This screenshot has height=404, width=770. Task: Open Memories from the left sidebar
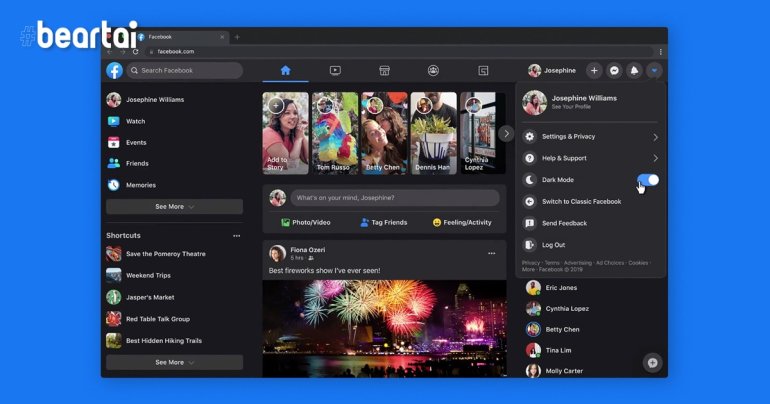[x=140, y=185]
